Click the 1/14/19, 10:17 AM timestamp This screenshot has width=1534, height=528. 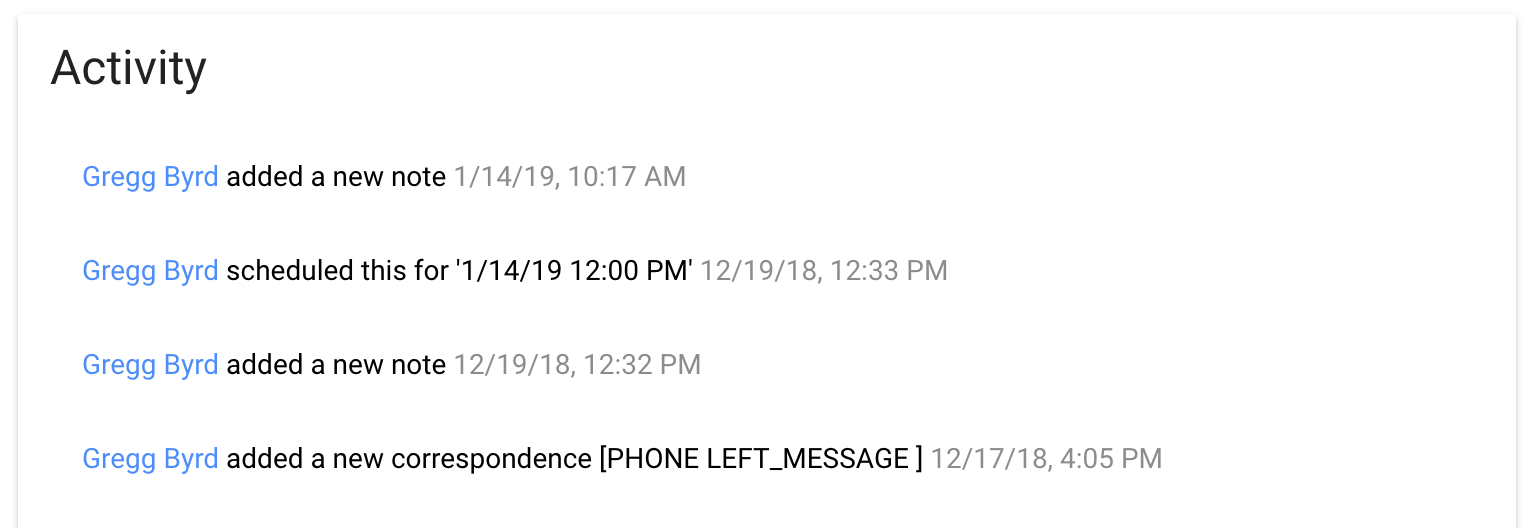click(569, 177)
